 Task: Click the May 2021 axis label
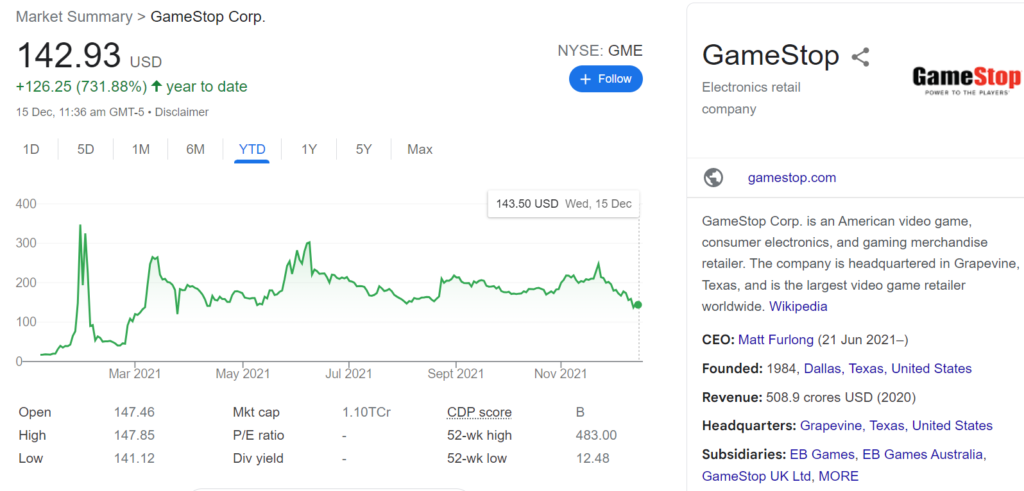pos(242,374)
